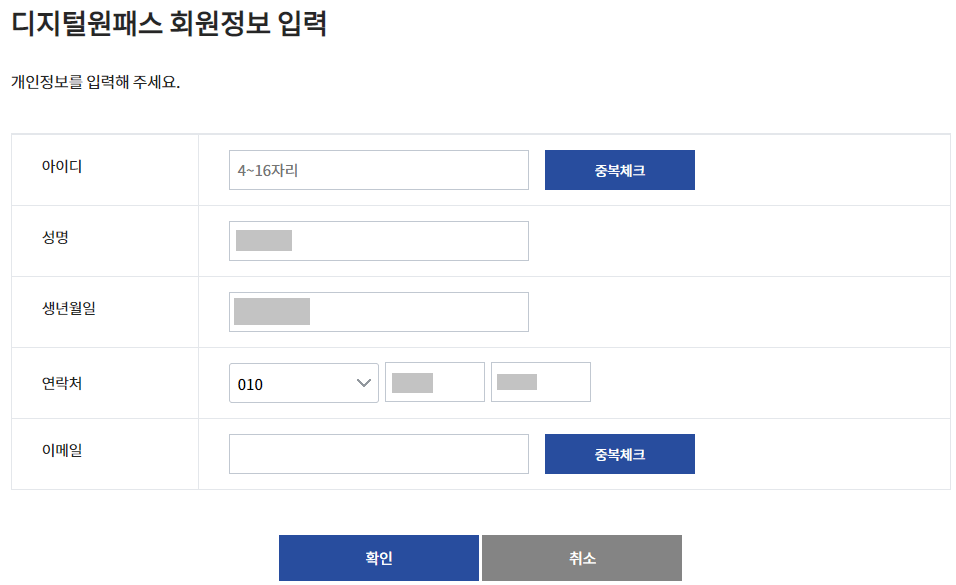Click the middle phone number input box
The image size is (956, 585).
click(x=435, y=382)
